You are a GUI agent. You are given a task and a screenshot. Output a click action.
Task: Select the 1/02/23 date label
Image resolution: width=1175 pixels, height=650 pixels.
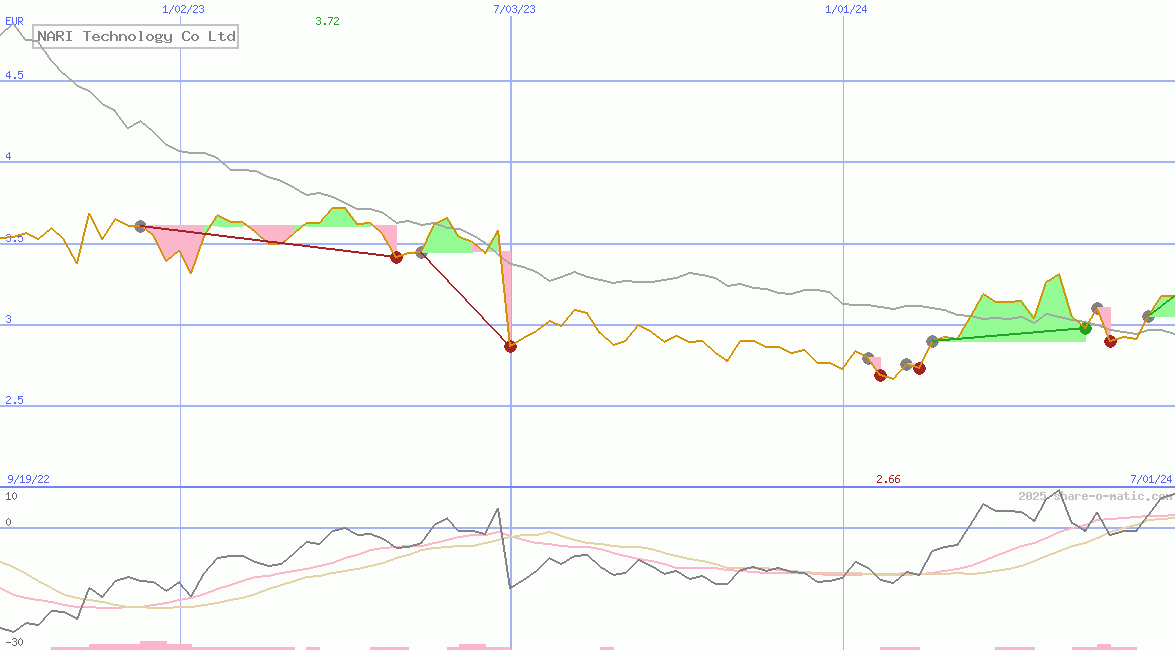coord(184,9)
